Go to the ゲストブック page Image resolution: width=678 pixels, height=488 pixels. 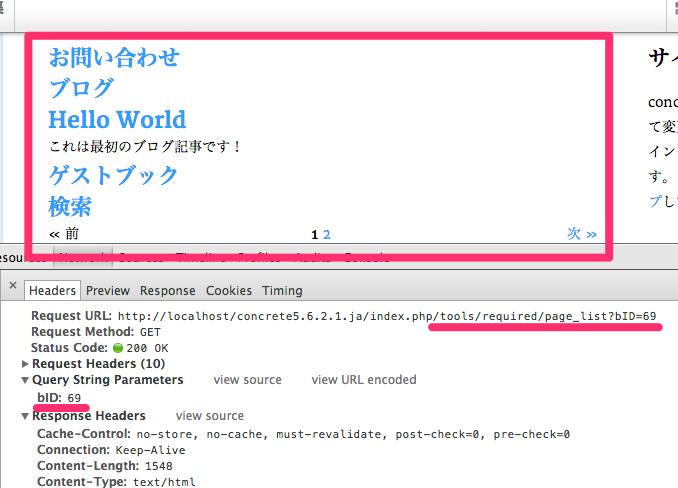113,176
